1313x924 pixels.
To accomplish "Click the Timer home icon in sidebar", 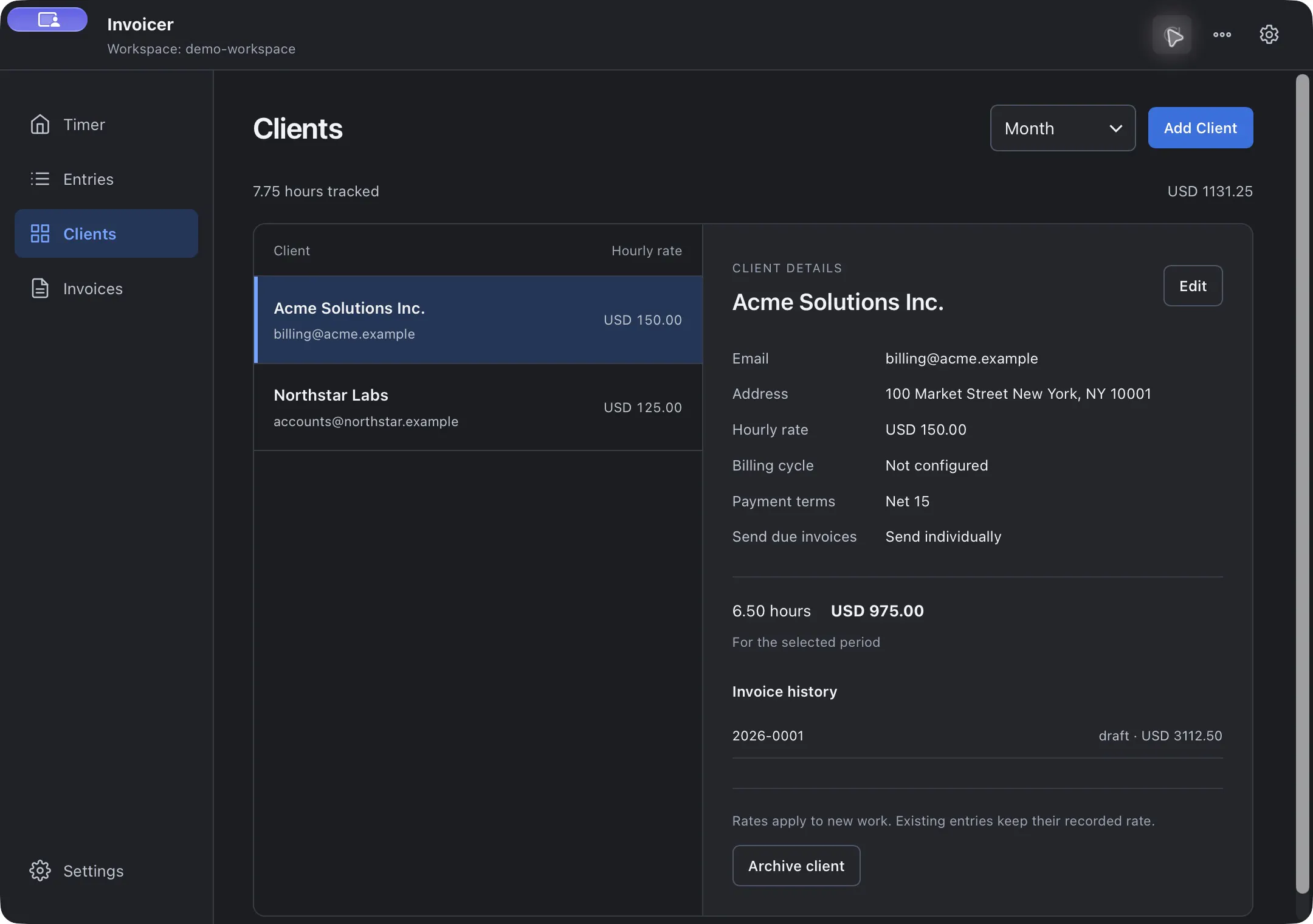I will tap(40, 125).
